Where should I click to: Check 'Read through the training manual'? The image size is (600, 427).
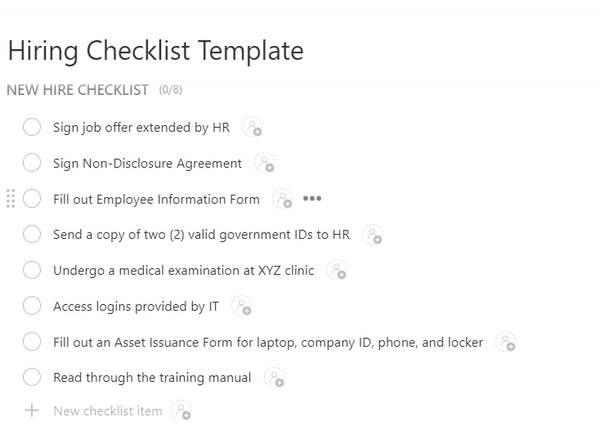click(x=32, y=377)
